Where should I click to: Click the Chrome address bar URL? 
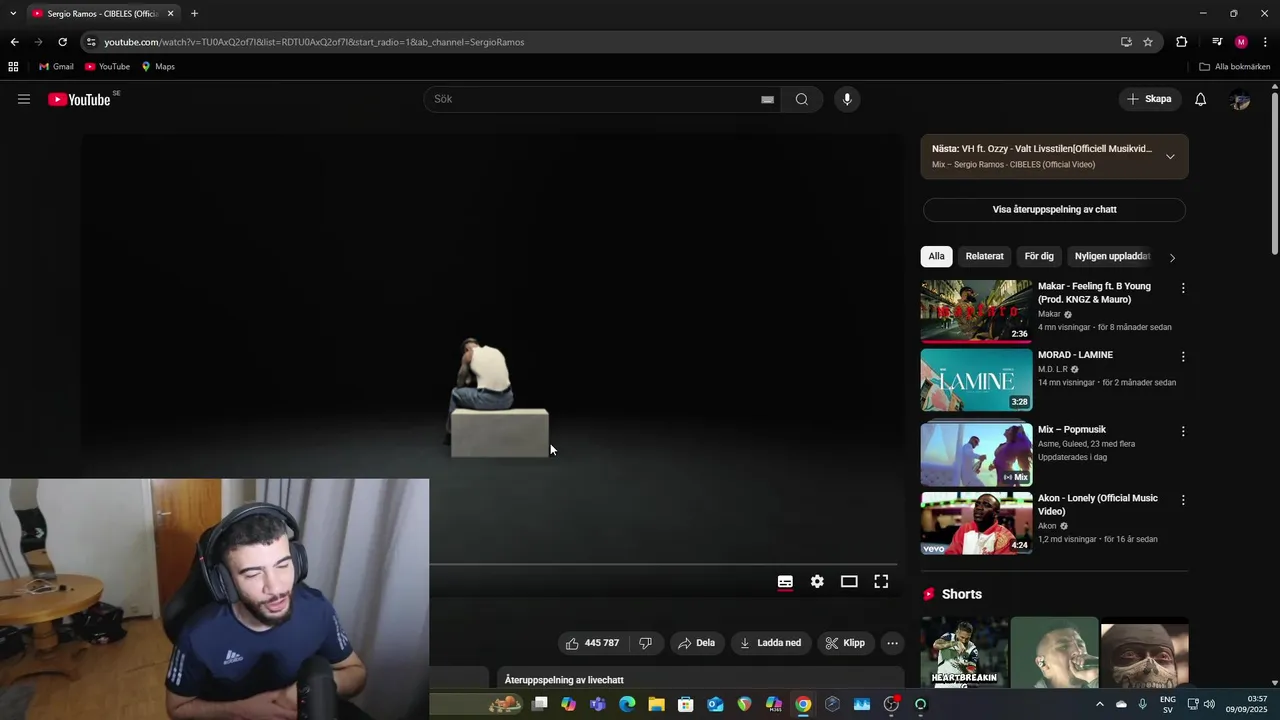[x=314, y=42]
